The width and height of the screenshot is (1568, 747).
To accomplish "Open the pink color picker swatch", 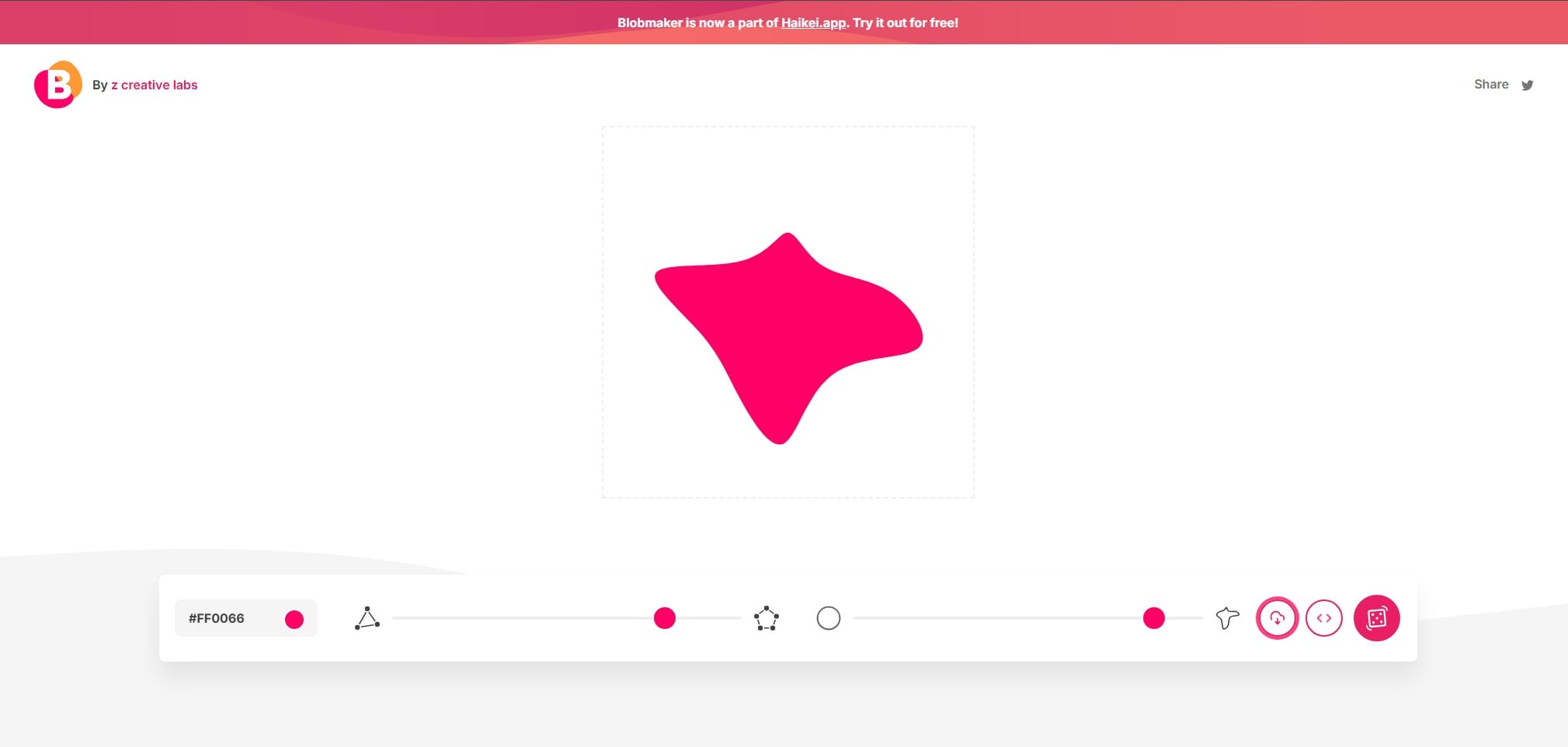I will point(294,619).
